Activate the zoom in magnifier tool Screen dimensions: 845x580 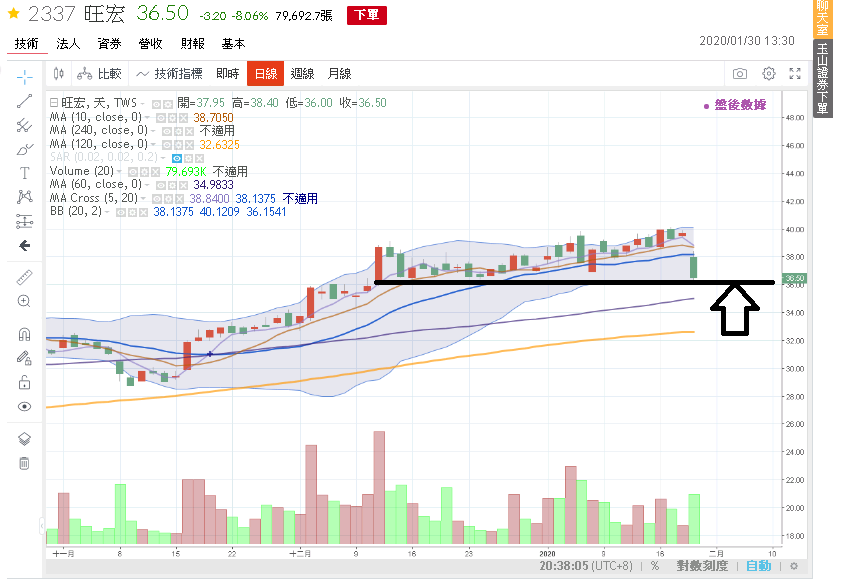point(24,301)
